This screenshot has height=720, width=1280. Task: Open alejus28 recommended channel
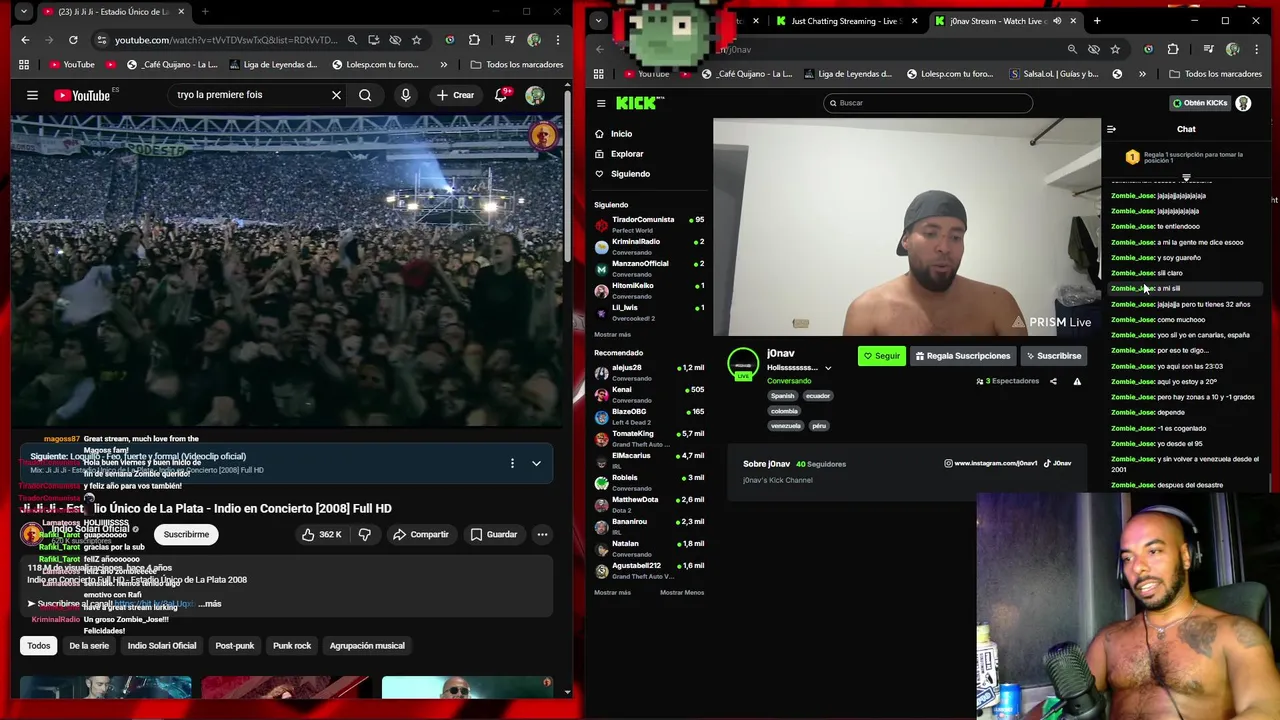(649, 372)
